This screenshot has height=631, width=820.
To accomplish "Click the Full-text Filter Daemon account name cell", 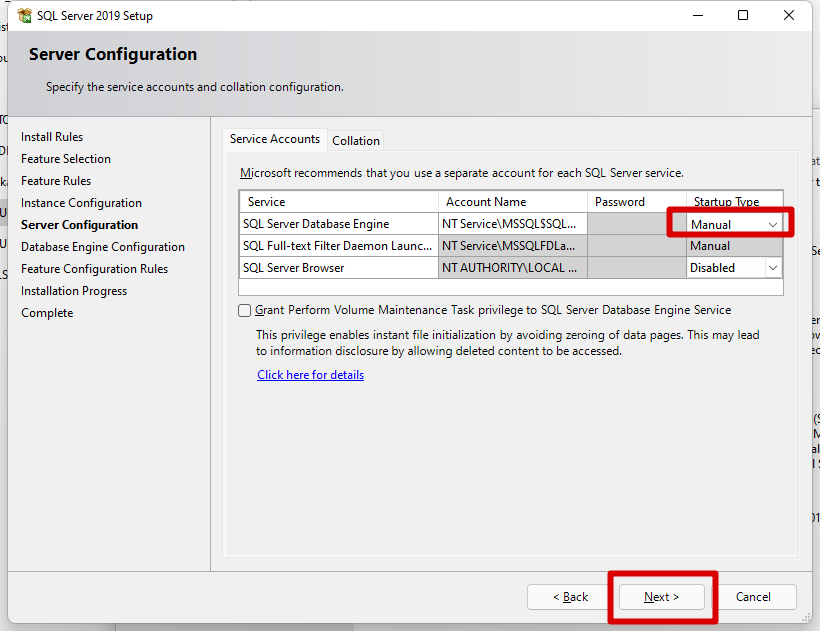I will [x=512, y=246].
